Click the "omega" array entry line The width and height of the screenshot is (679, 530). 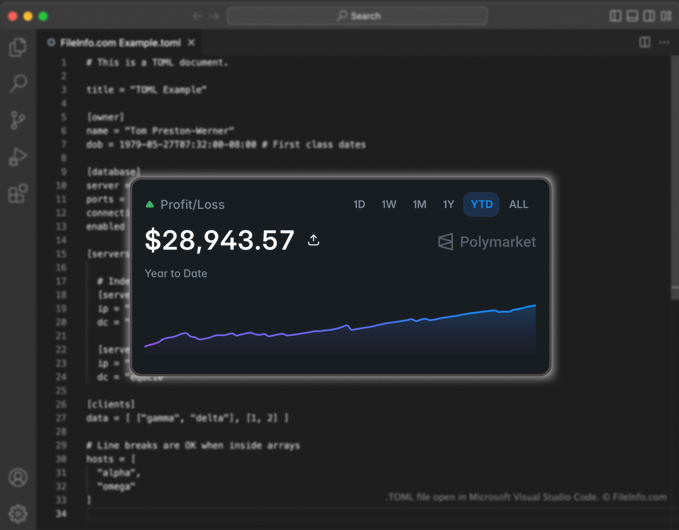point(116,487)
